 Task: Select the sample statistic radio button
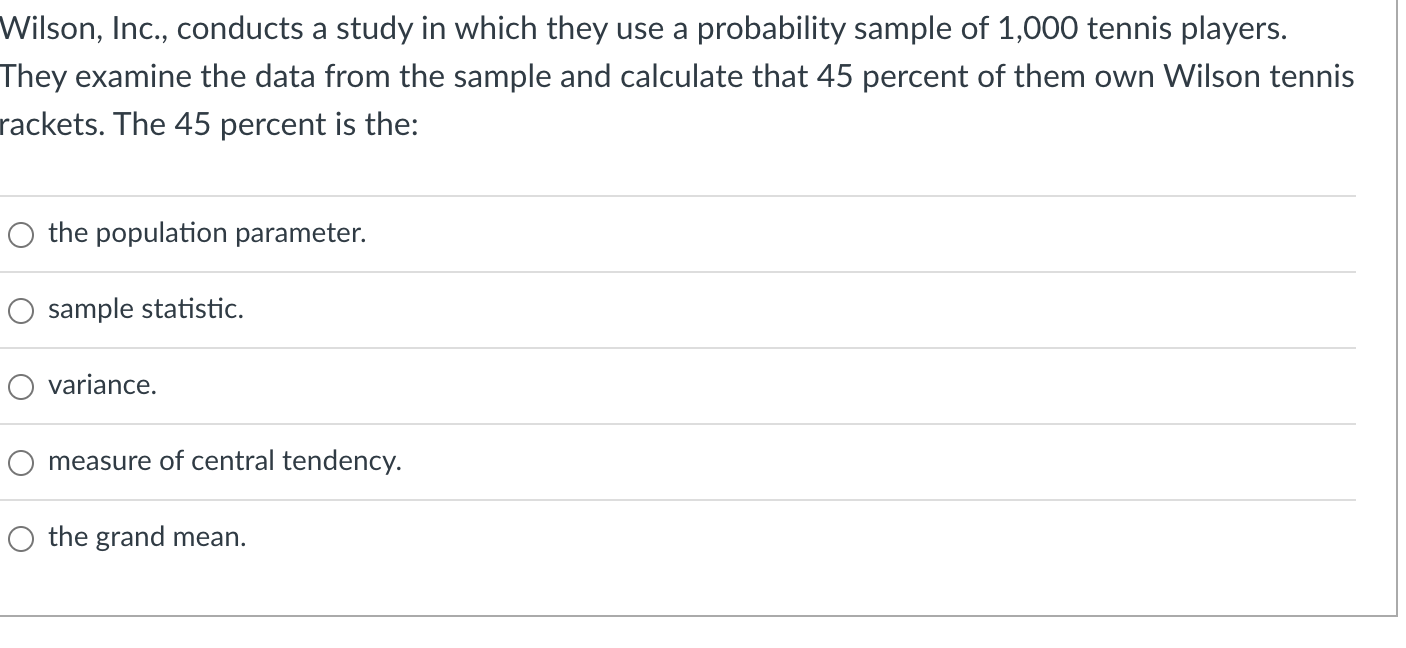(x=20, y=310)
